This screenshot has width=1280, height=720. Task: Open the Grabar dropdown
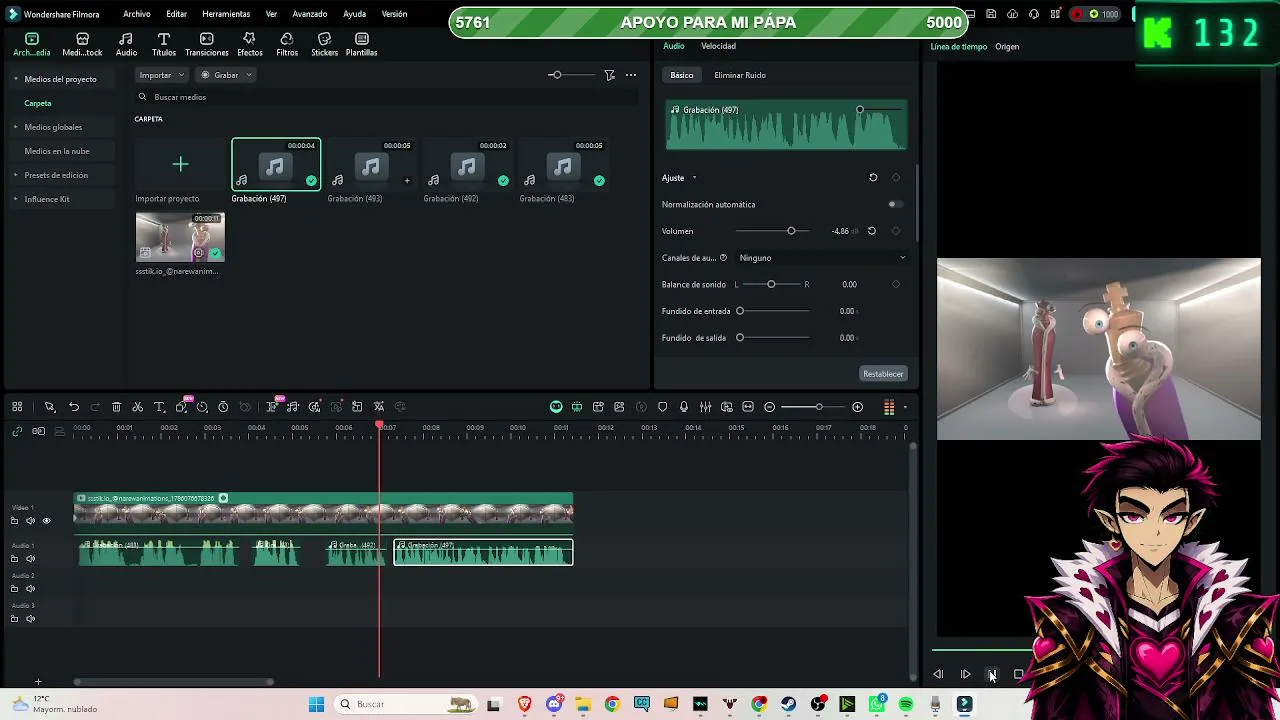point(226,75)
